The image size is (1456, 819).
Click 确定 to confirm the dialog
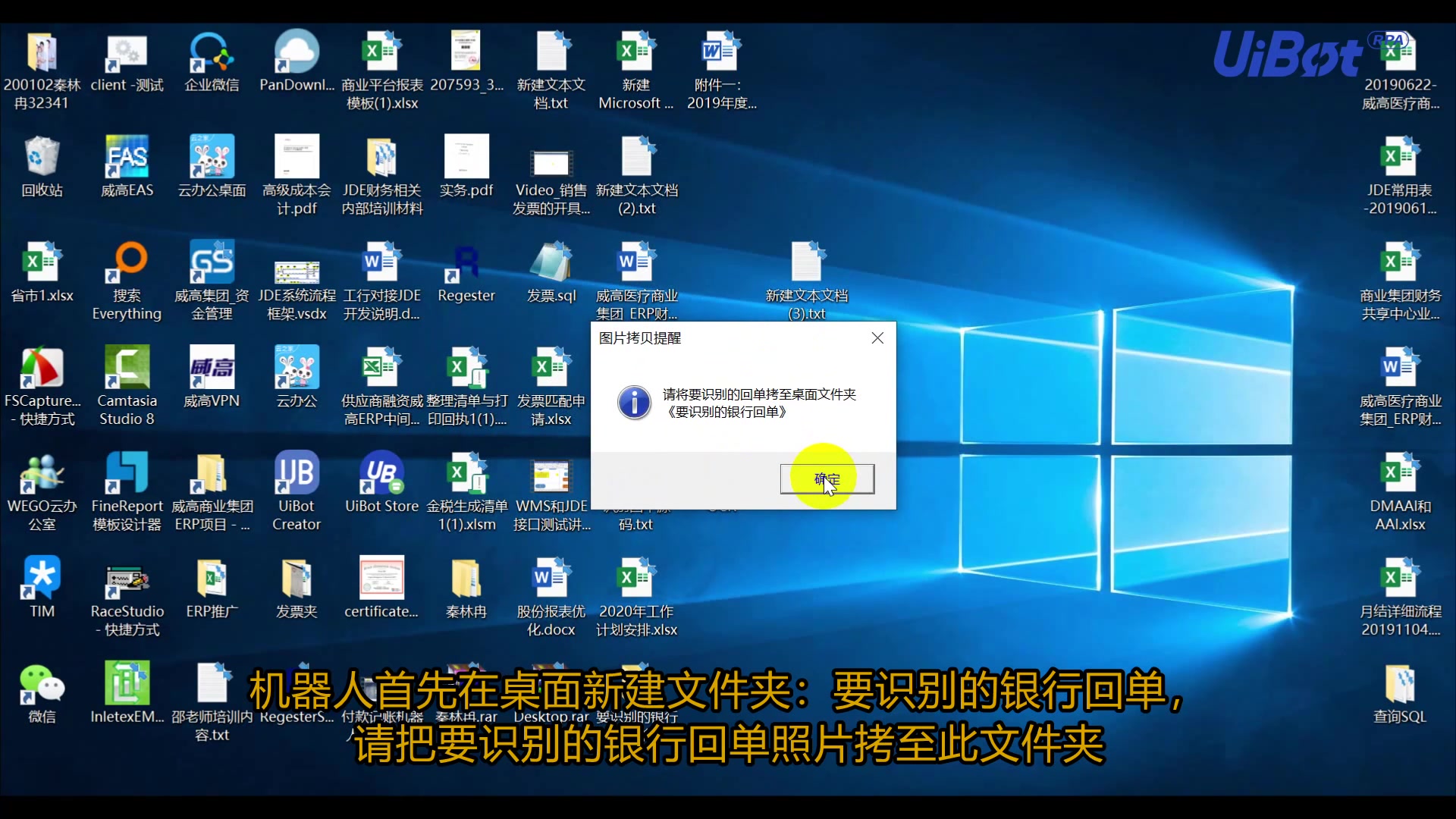coord(826,479)
